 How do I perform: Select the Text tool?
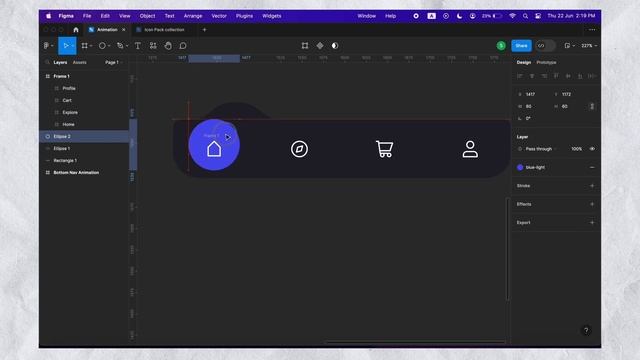(x=138, y=46)
